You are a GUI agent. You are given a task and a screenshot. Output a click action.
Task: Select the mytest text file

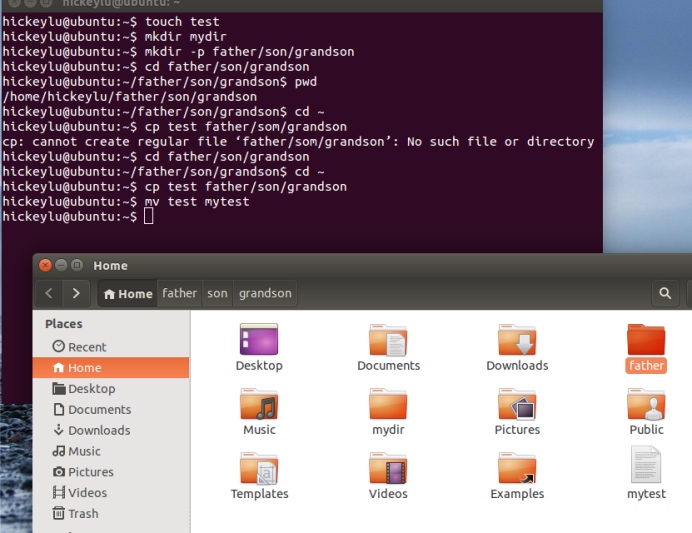[646, 467]
